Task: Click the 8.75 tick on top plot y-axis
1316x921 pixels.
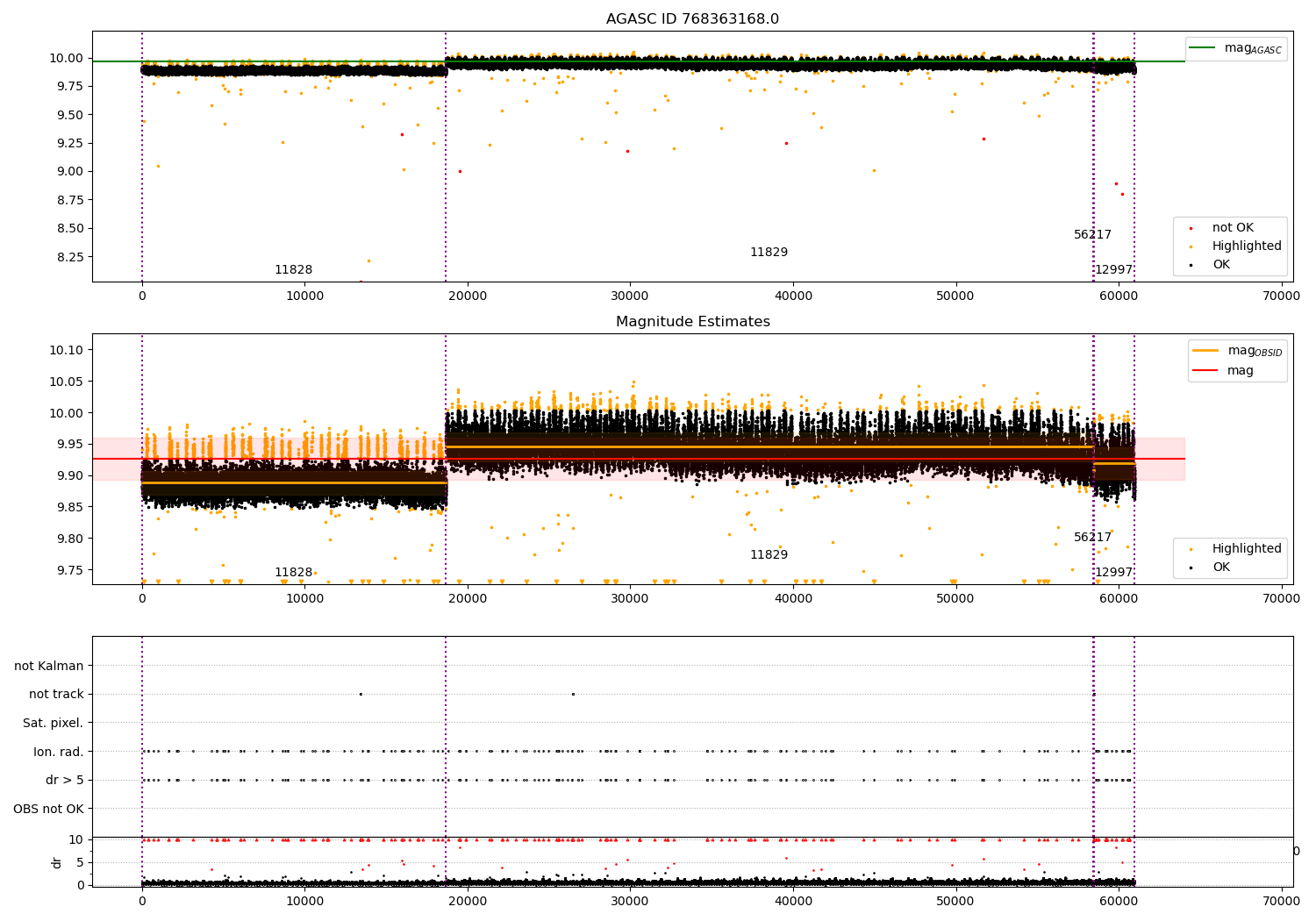Action: tap(71, 200)
